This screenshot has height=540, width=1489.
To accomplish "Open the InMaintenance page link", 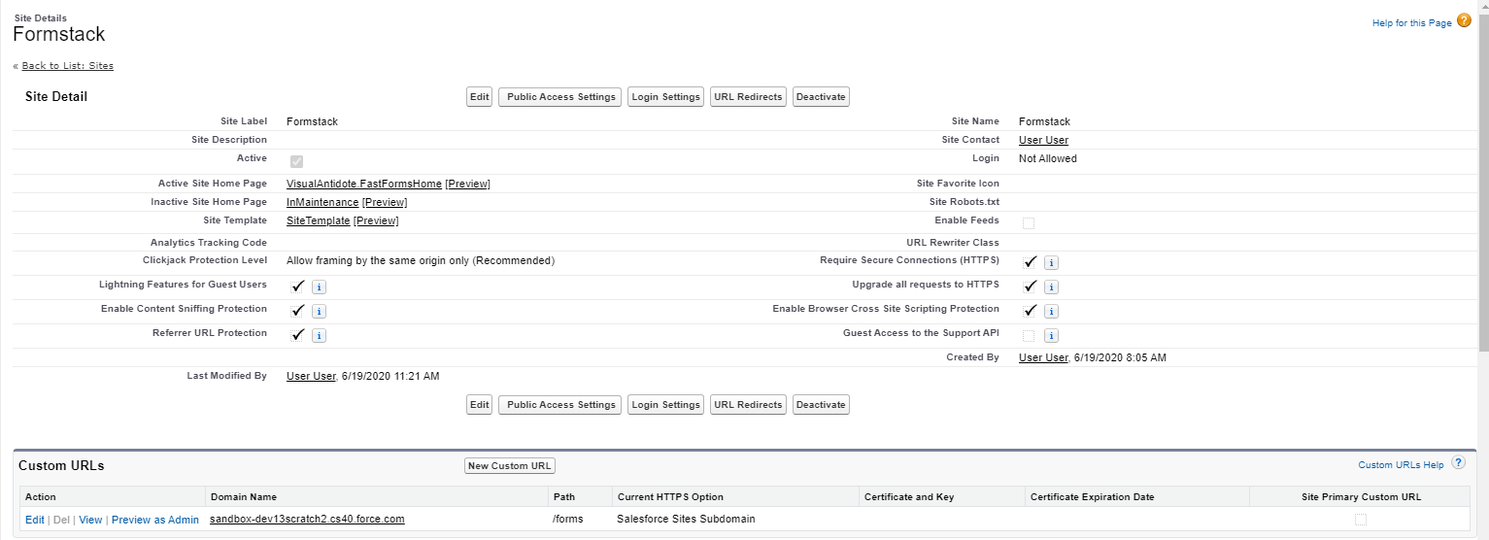I will tap(322, 202).
